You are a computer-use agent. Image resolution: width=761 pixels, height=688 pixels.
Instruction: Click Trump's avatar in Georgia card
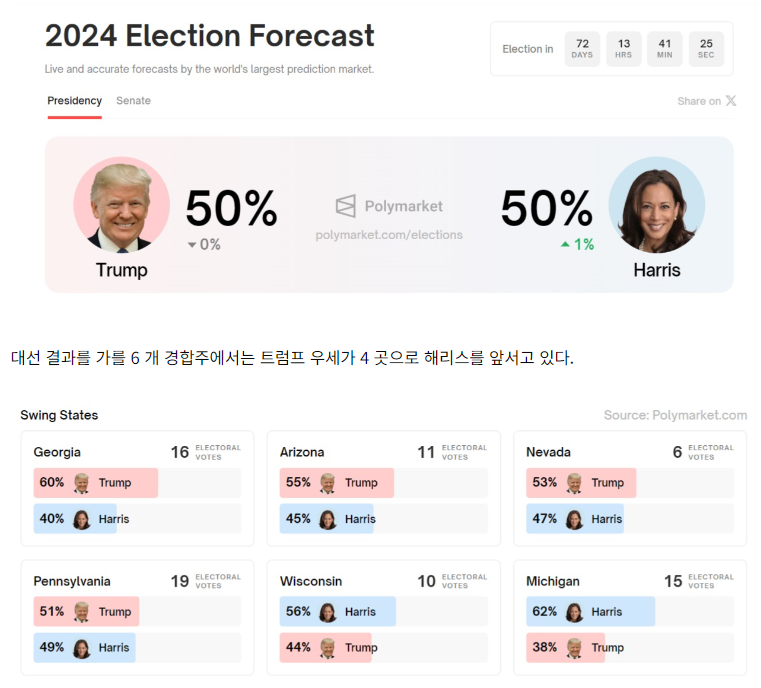pyautogui.click(x=82, y=483)
